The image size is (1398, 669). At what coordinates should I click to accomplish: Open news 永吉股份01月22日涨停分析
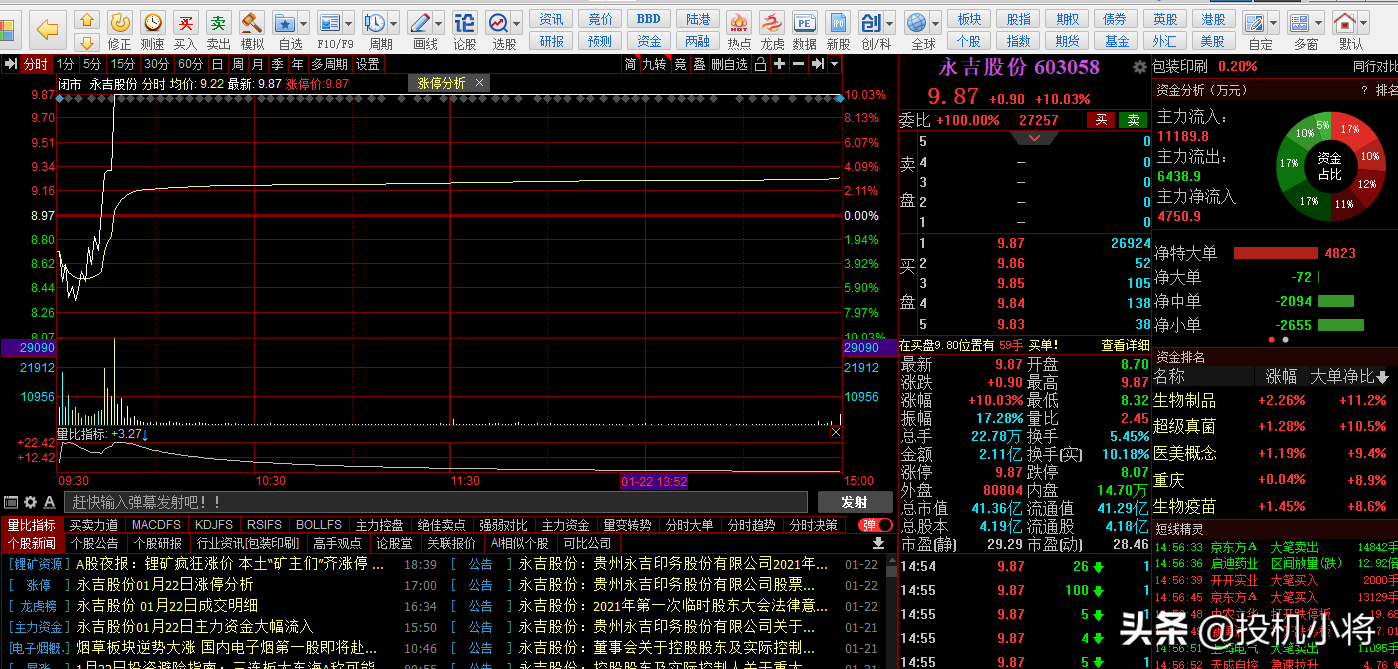coord(165,585)
